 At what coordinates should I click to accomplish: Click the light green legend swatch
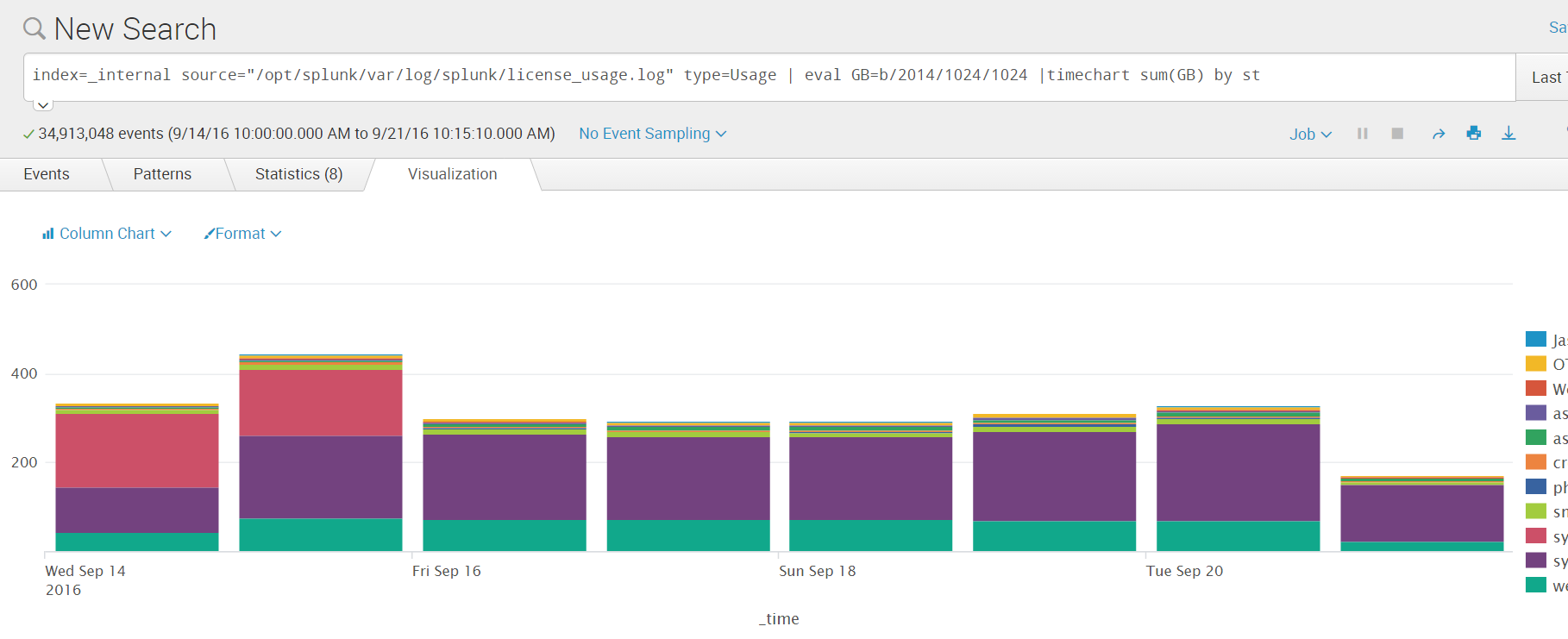[1536, 511]
